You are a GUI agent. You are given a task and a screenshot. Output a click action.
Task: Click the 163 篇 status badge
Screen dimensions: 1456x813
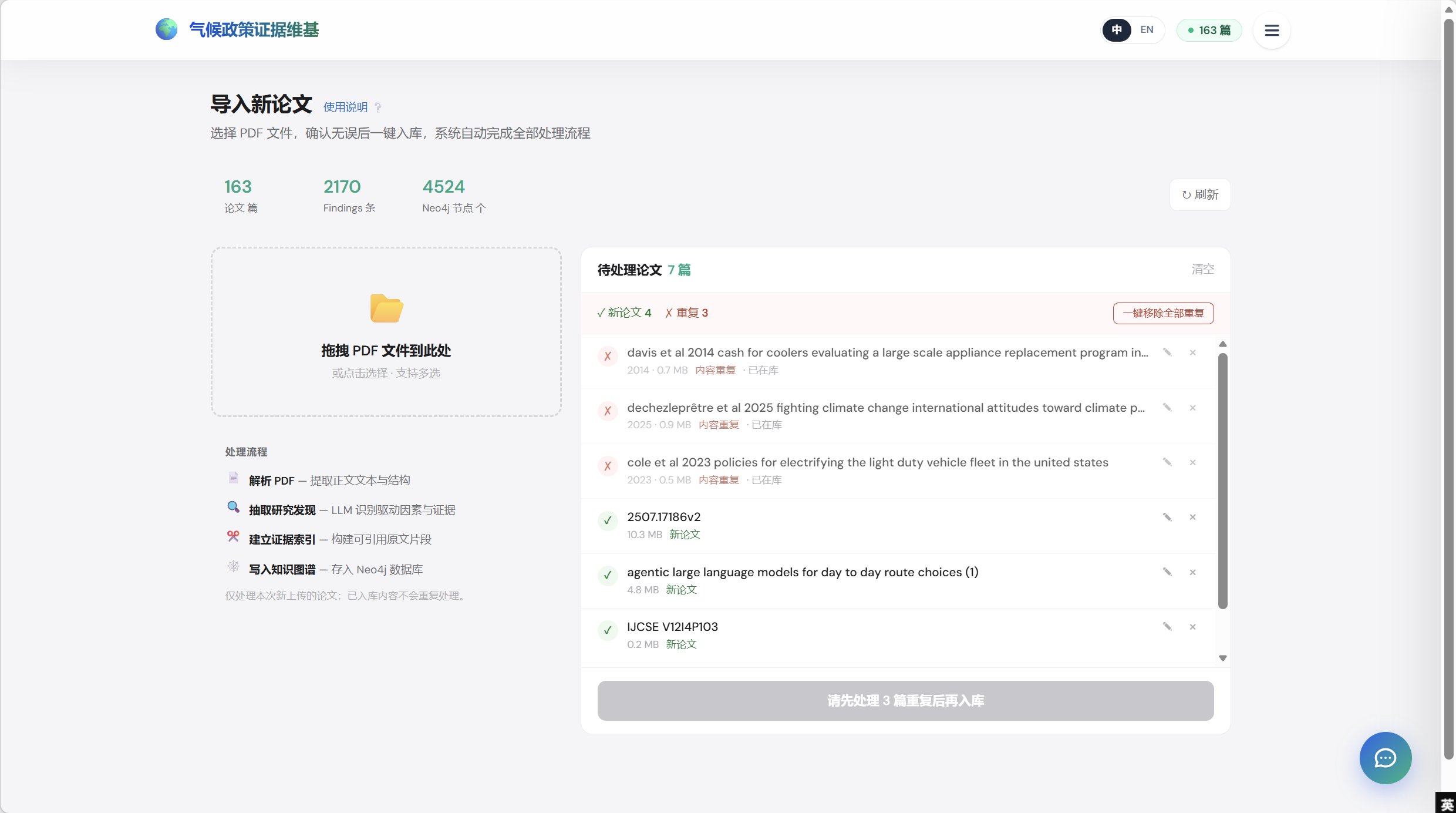[x=1209, y=30]
